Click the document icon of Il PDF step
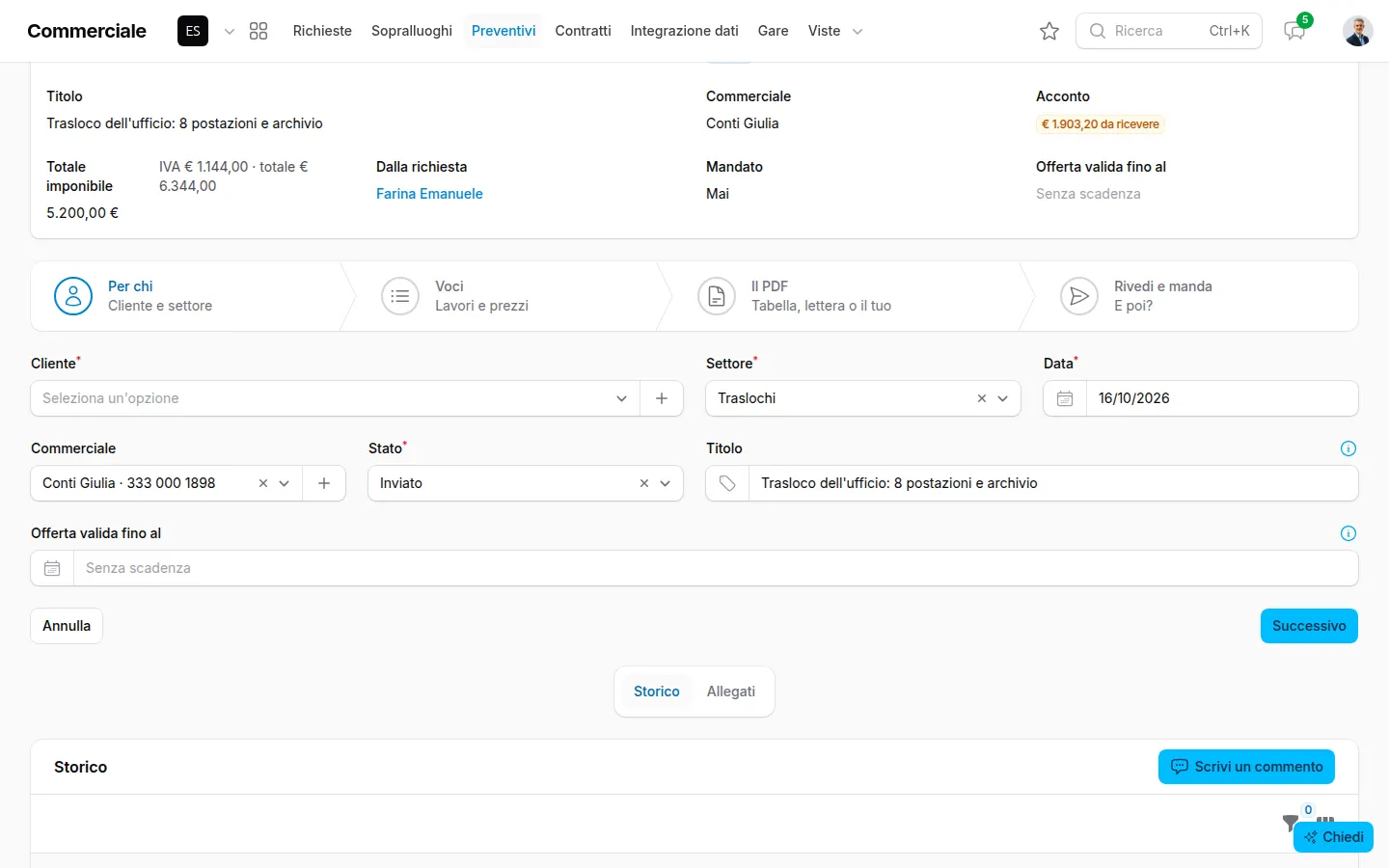 pyautogui.click(x=717, y=296)
